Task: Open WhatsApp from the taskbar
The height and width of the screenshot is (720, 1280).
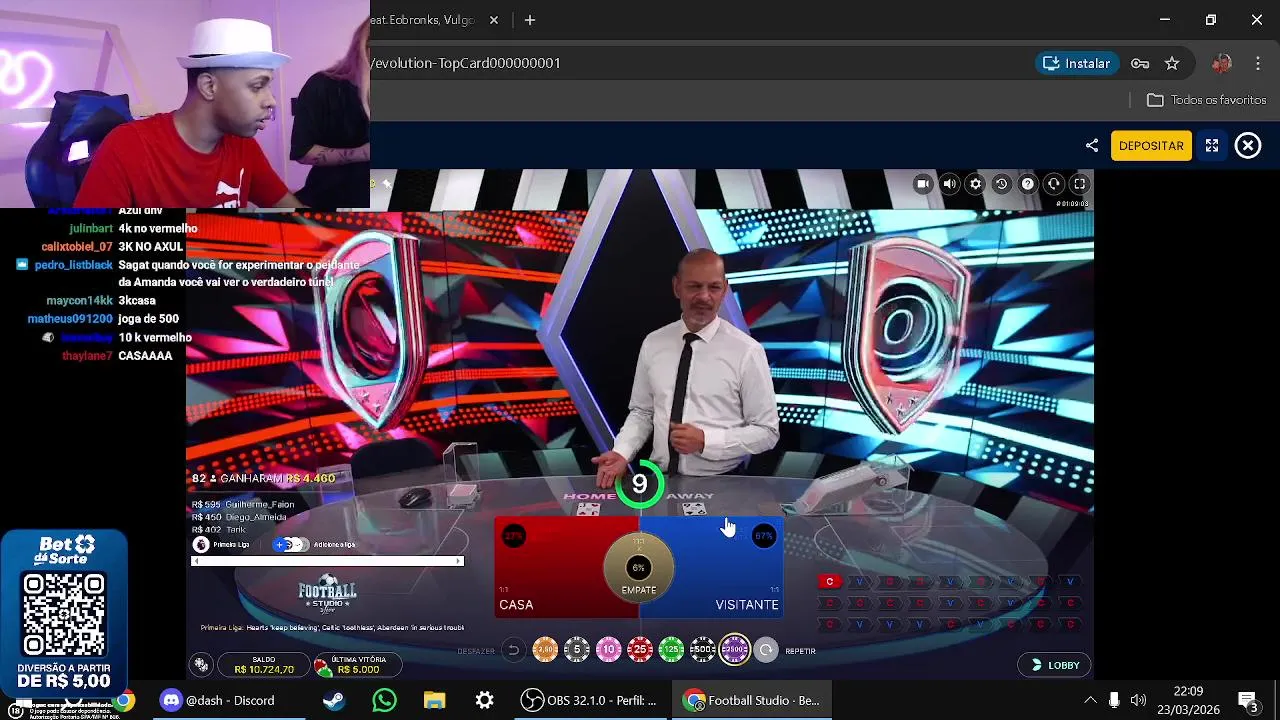Action: 384,700
